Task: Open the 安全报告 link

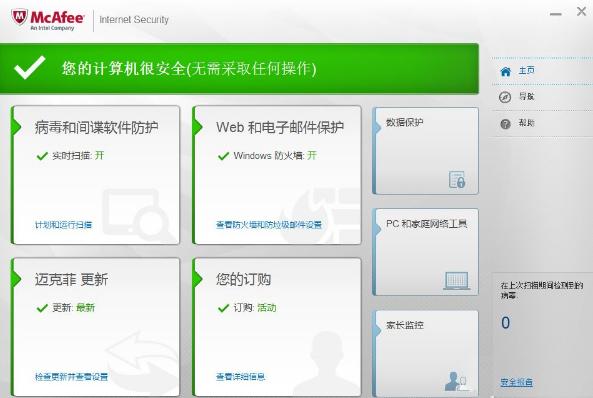Action: [517, 382]
